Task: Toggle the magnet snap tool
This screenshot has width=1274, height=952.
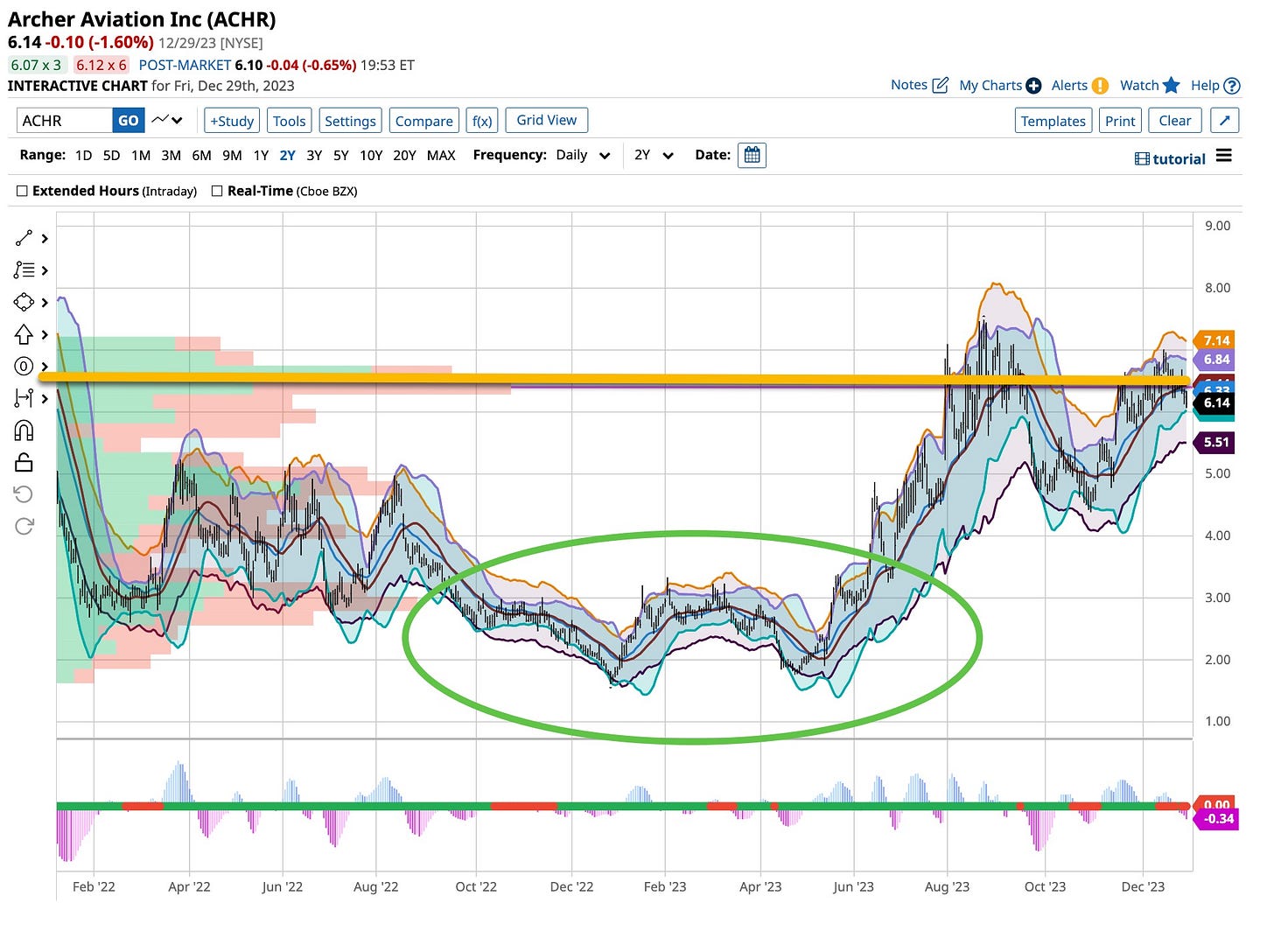Action: 24,430
